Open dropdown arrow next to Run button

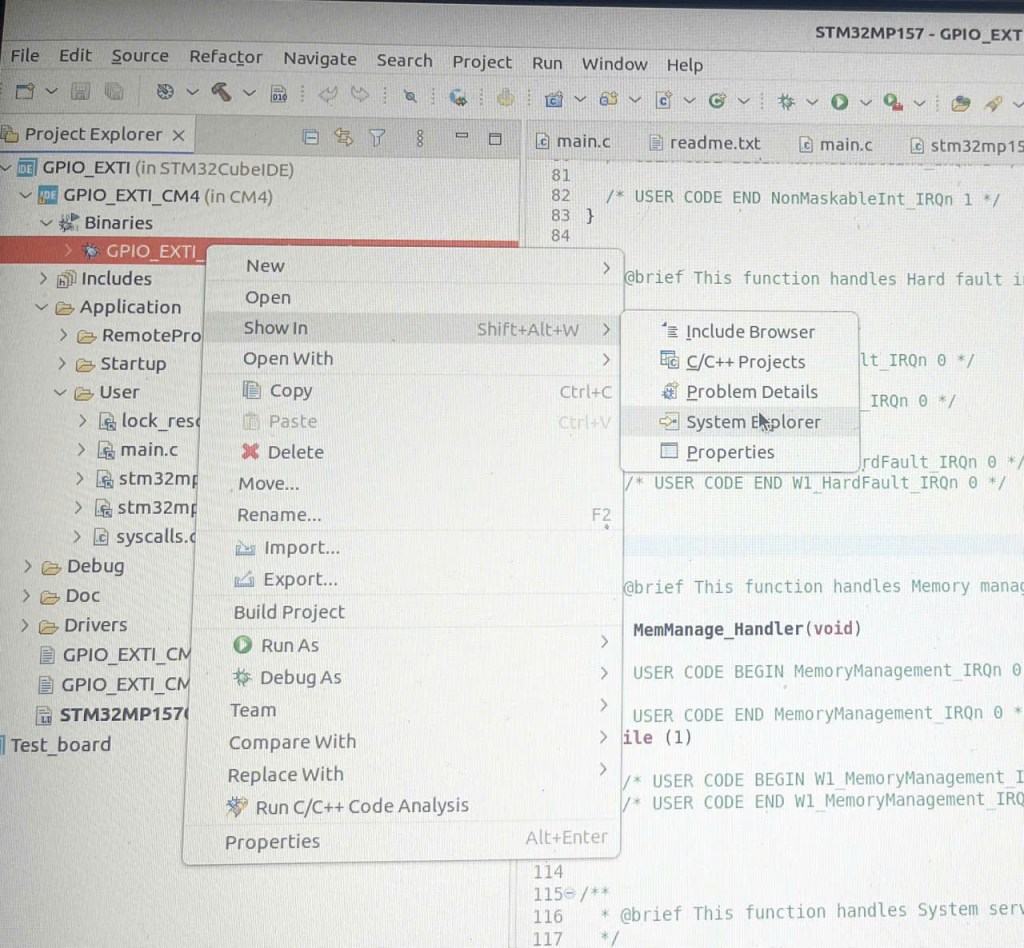(x=865, y=102)
